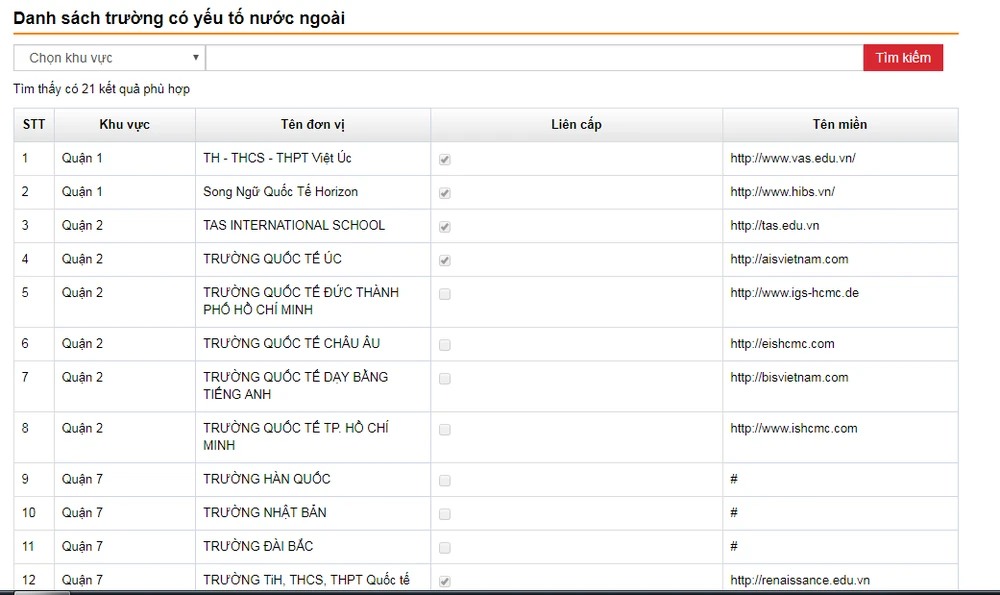This screenshot has height=595, width=1000.
Task: Open the http://eishcmc.com link
Action: (x=782, y=344)
